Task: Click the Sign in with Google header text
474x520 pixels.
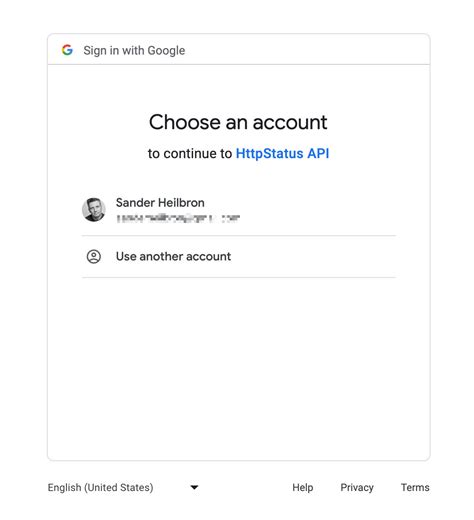Action: click(x=134, y=50)
